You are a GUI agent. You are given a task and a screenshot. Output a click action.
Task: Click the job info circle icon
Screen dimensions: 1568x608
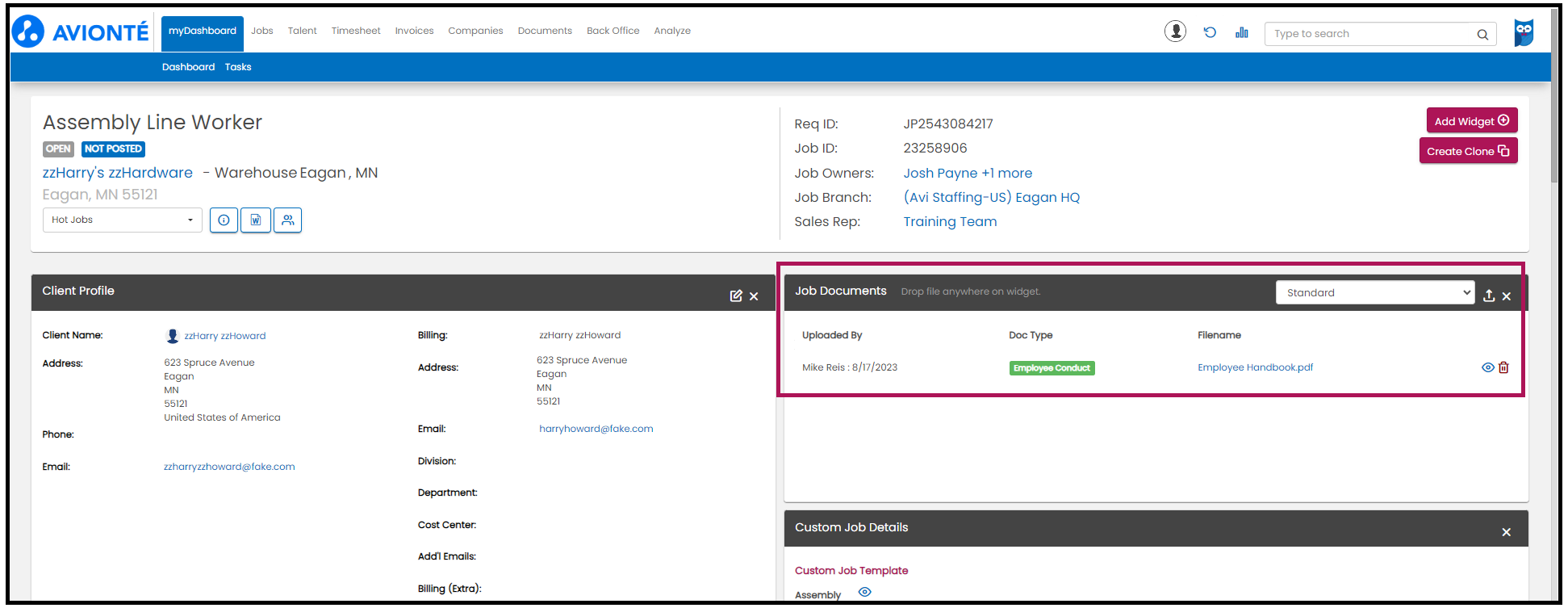pos(224,220)
